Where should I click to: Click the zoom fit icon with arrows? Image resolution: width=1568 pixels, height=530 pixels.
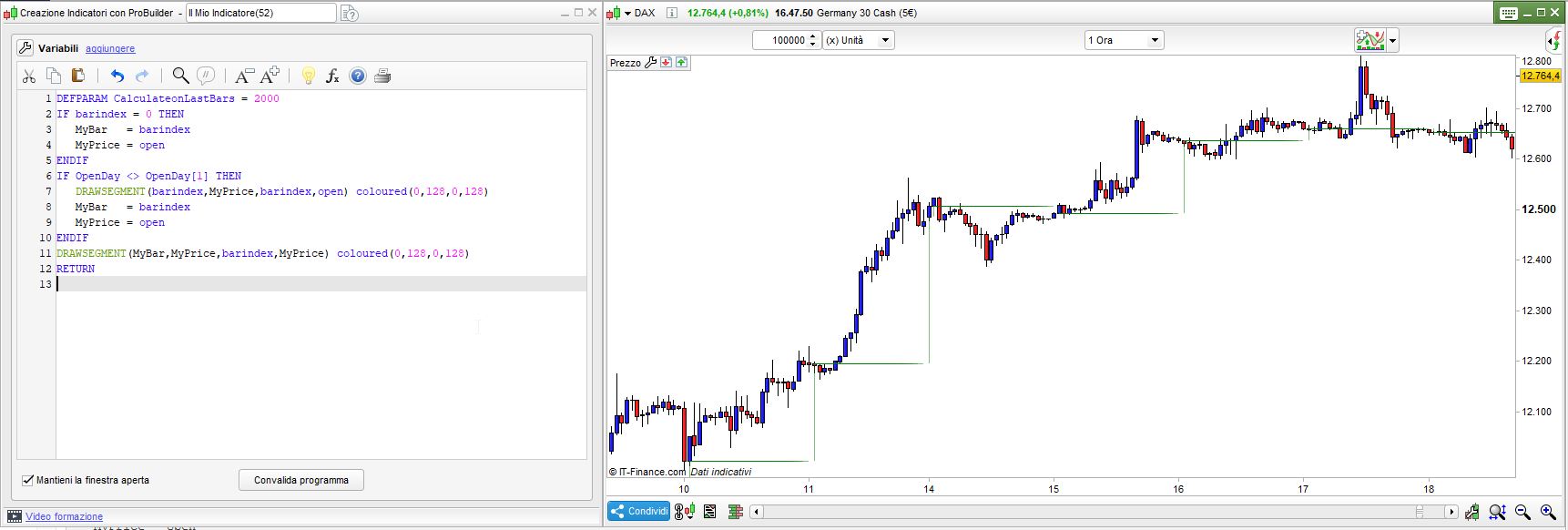click(1497, 512)
